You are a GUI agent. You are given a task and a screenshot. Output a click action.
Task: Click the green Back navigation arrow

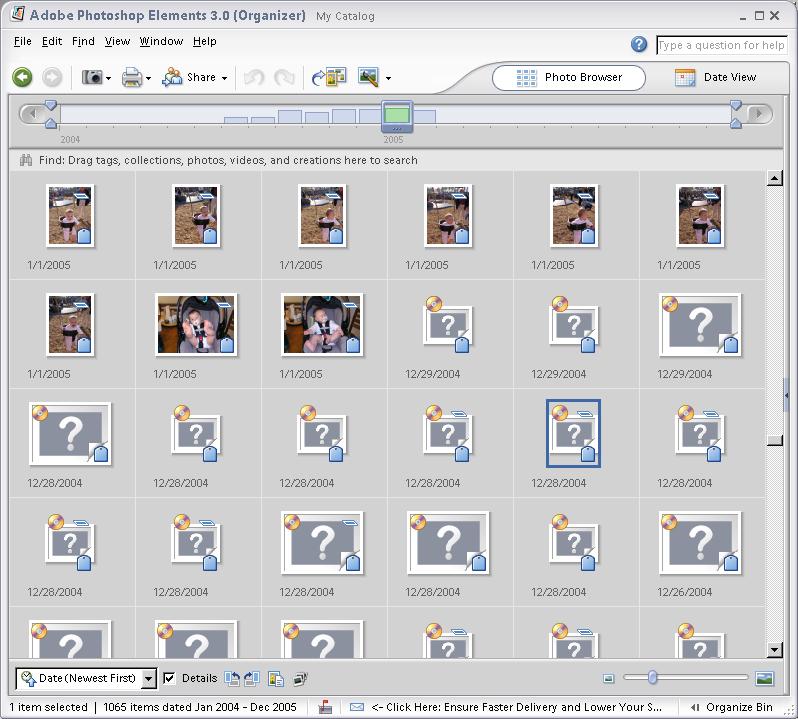(x=22, y=77)
